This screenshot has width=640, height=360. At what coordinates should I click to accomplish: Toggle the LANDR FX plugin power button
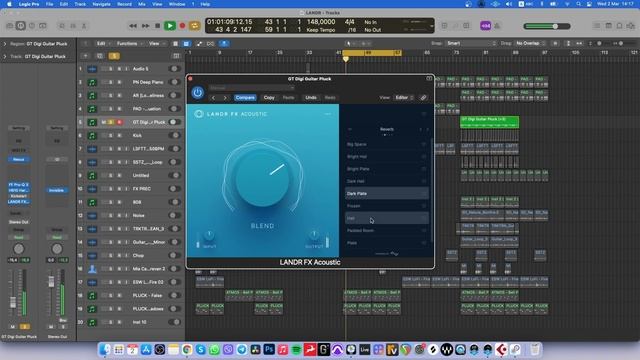(198, 93)
